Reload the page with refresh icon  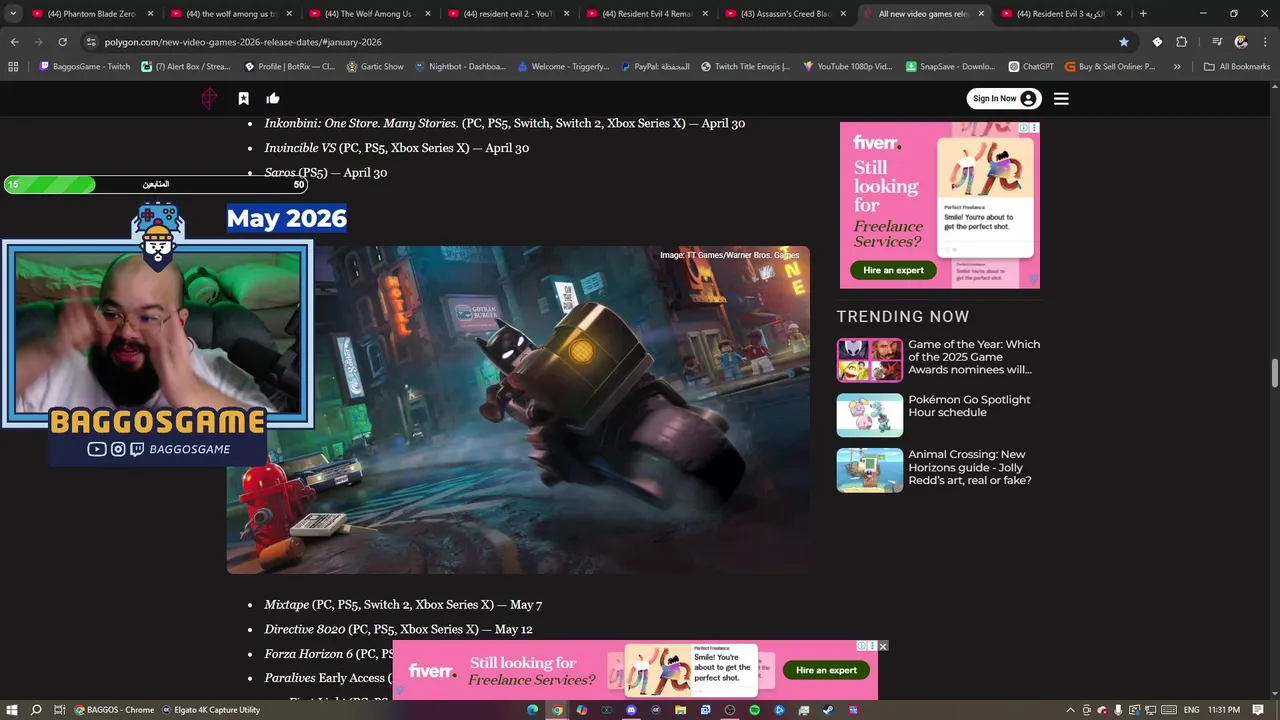(62, 42)
